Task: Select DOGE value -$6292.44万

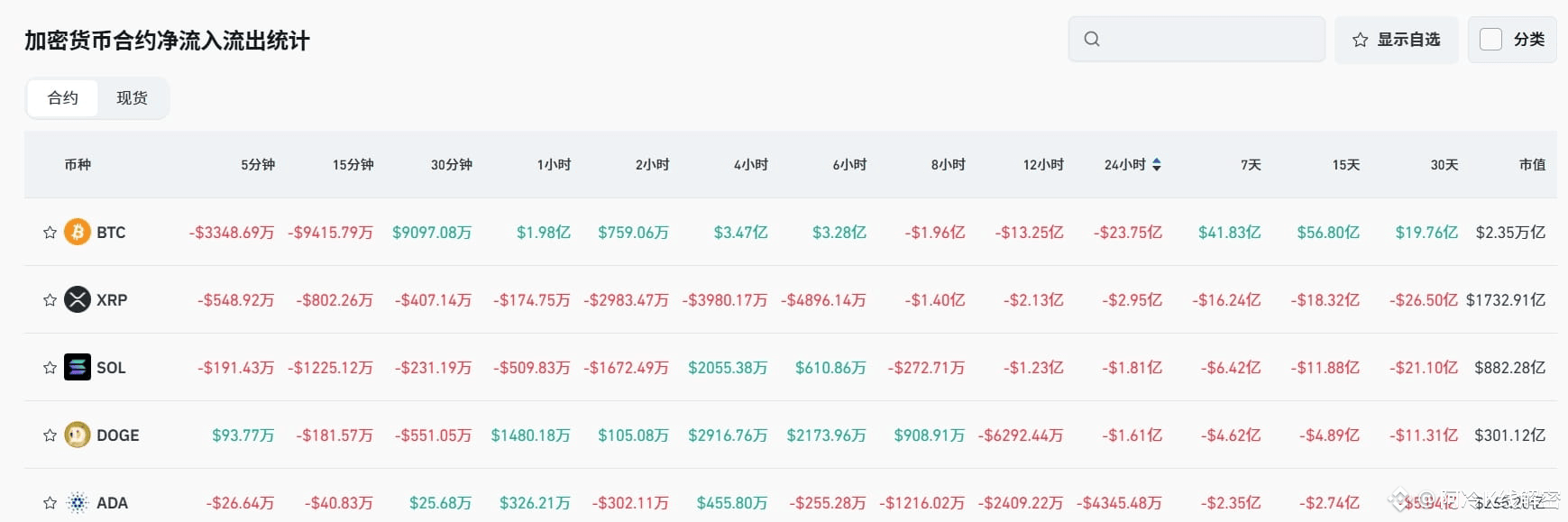Action: tap(1021, 435)
